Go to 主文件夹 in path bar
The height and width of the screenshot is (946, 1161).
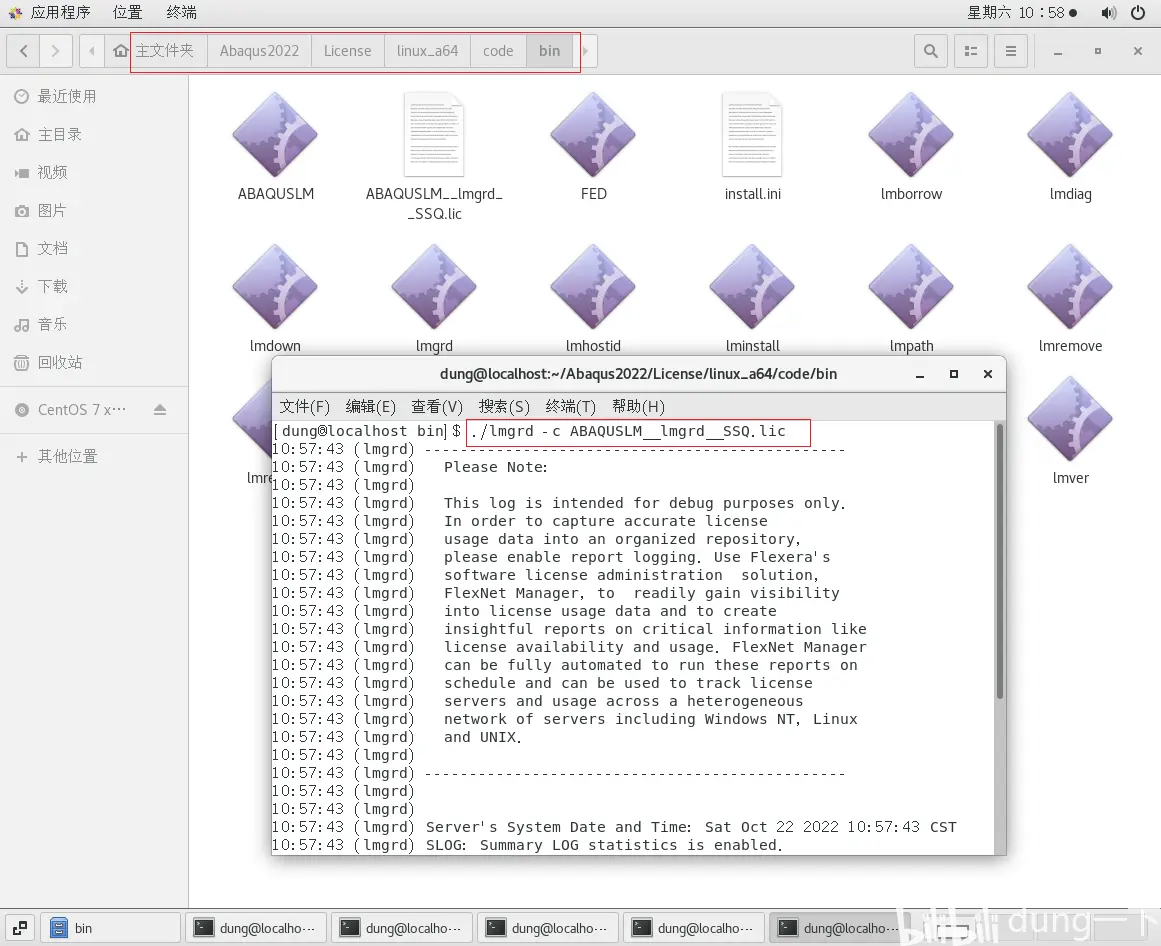[164, 51]
